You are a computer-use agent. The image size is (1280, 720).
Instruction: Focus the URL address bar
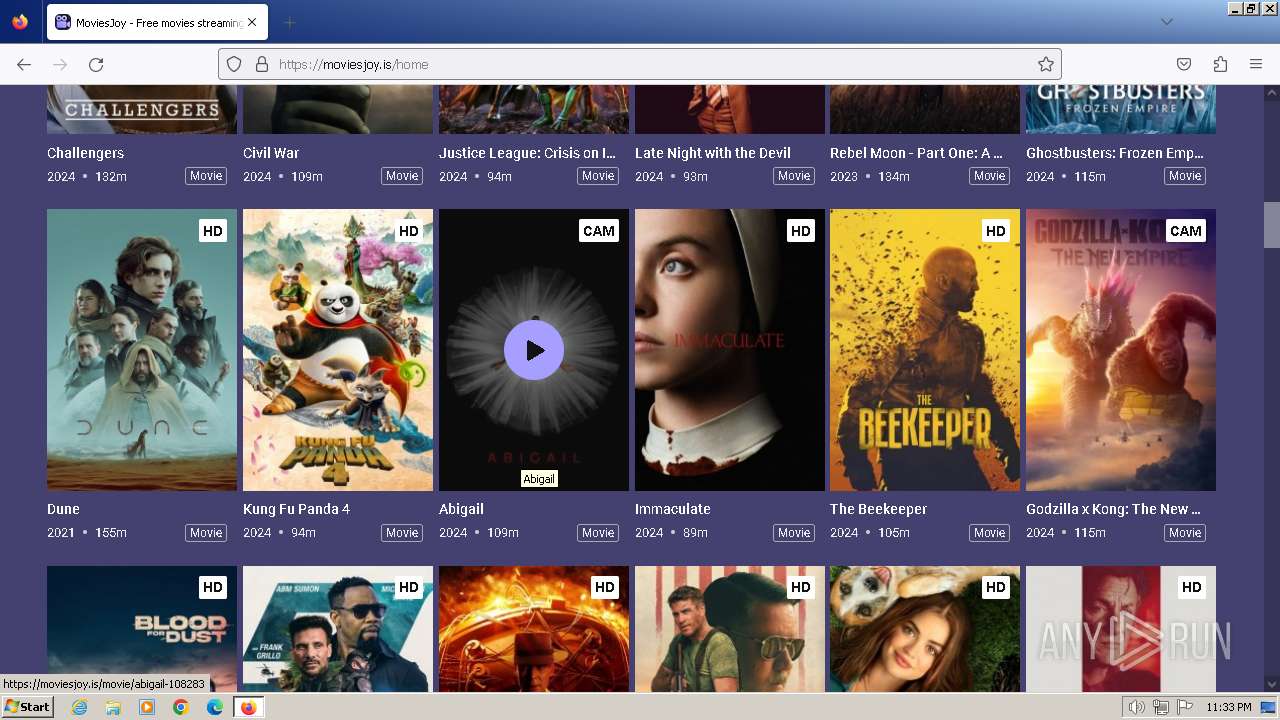tap(640, 64)
